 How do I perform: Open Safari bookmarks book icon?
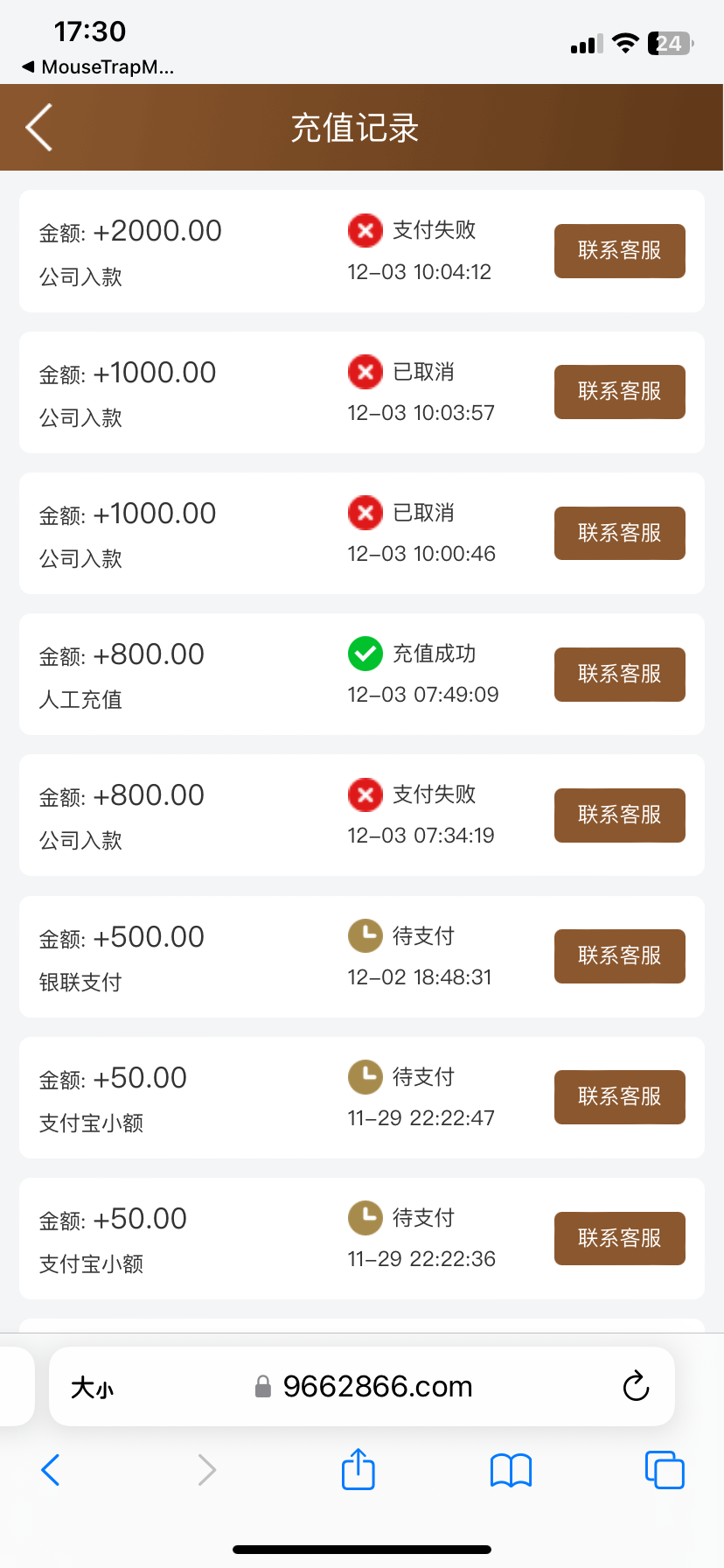[511, 1470]
